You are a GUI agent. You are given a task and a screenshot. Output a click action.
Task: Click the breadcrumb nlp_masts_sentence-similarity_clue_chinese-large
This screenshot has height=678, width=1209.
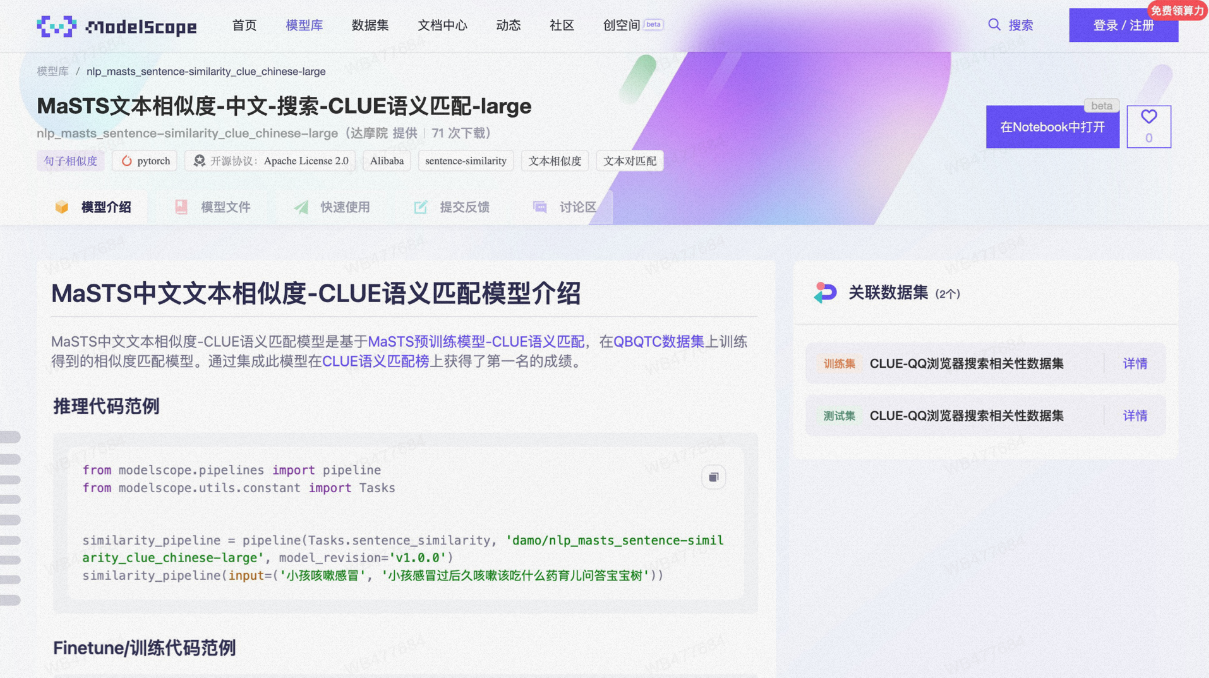tap(206, 71)
